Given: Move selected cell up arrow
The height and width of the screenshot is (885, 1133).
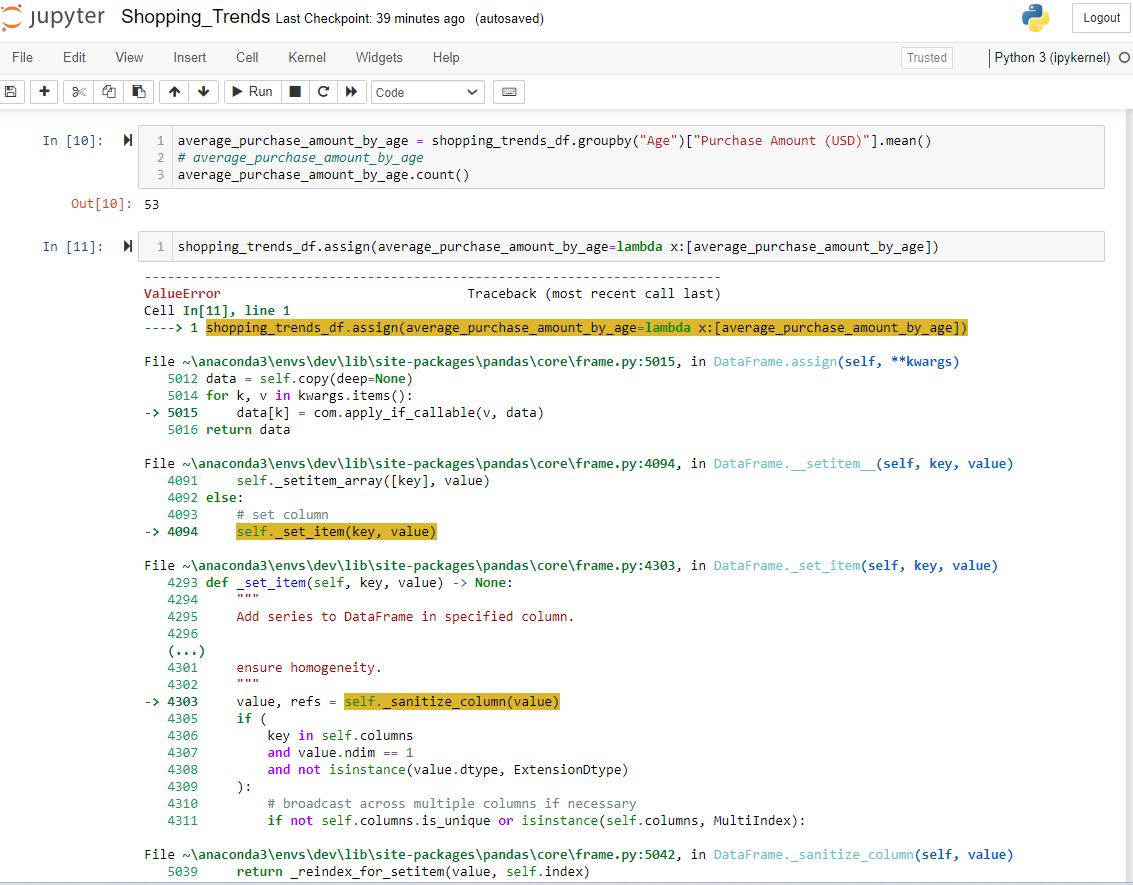Looking at the screenshot, I should click(x=174, y=92).
